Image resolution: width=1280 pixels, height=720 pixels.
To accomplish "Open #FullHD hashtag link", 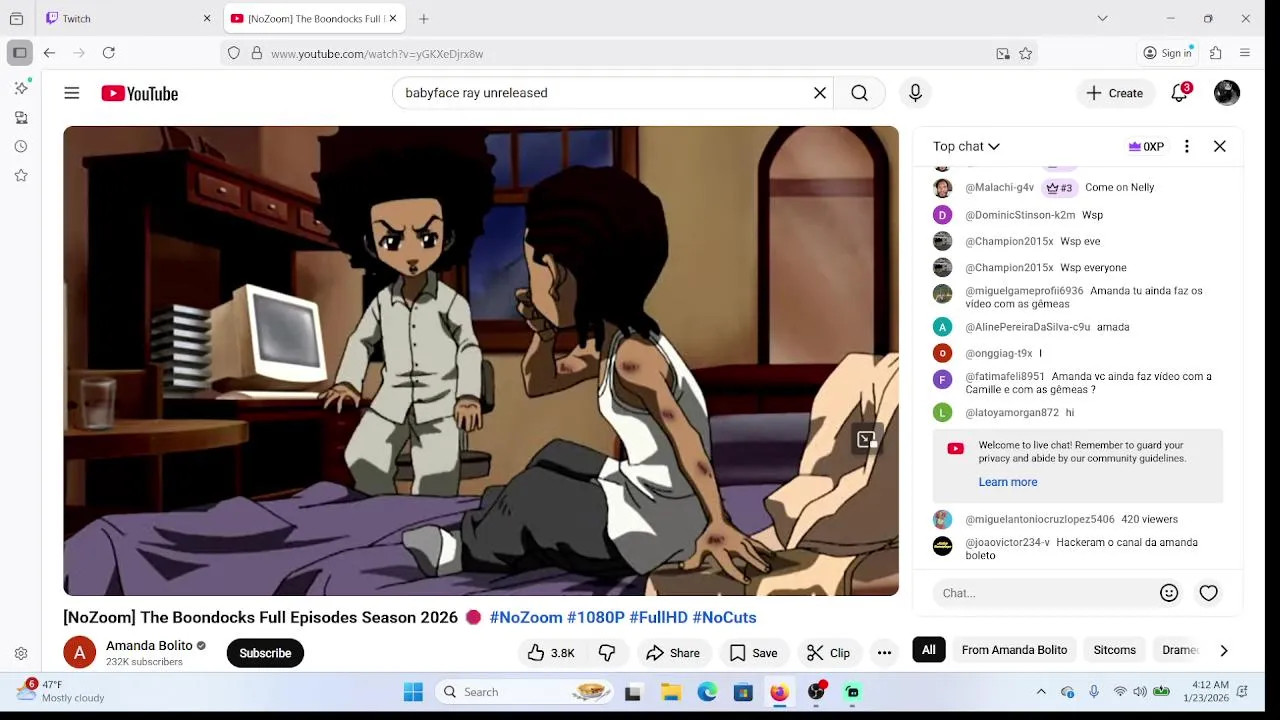I will 658,618.
